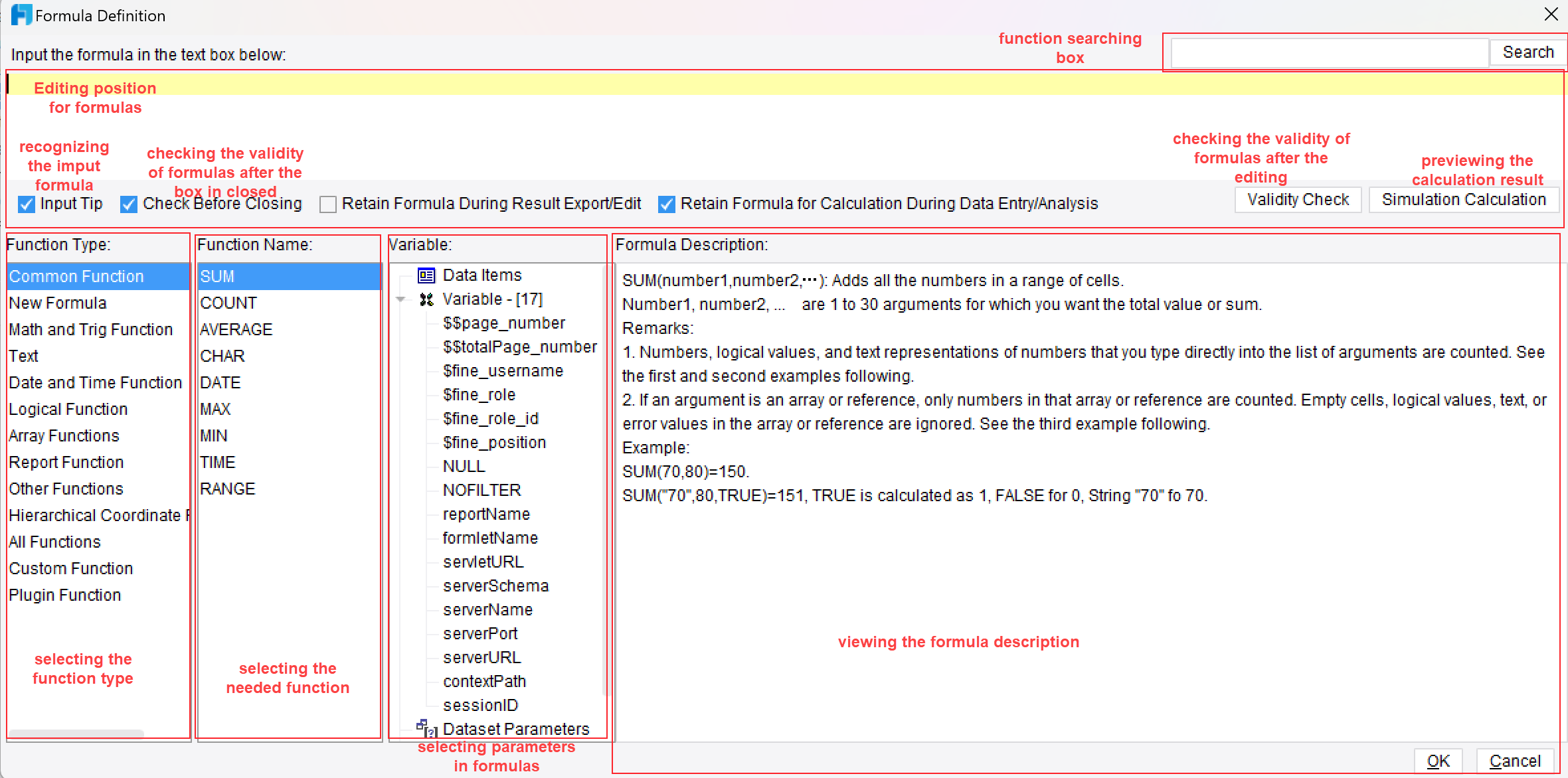Uncheck Check Before Closing
The width and height of the screenshot is (1568, 778).
coord(129,204)
